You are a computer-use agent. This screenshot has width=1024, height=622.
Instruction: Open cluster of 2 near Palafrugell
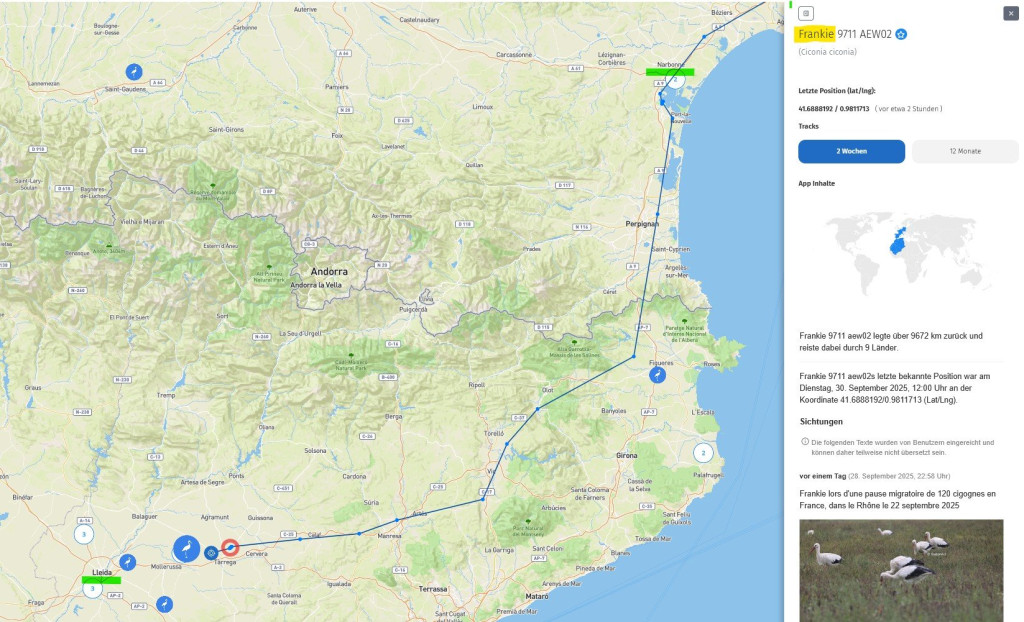coord(702,453)
